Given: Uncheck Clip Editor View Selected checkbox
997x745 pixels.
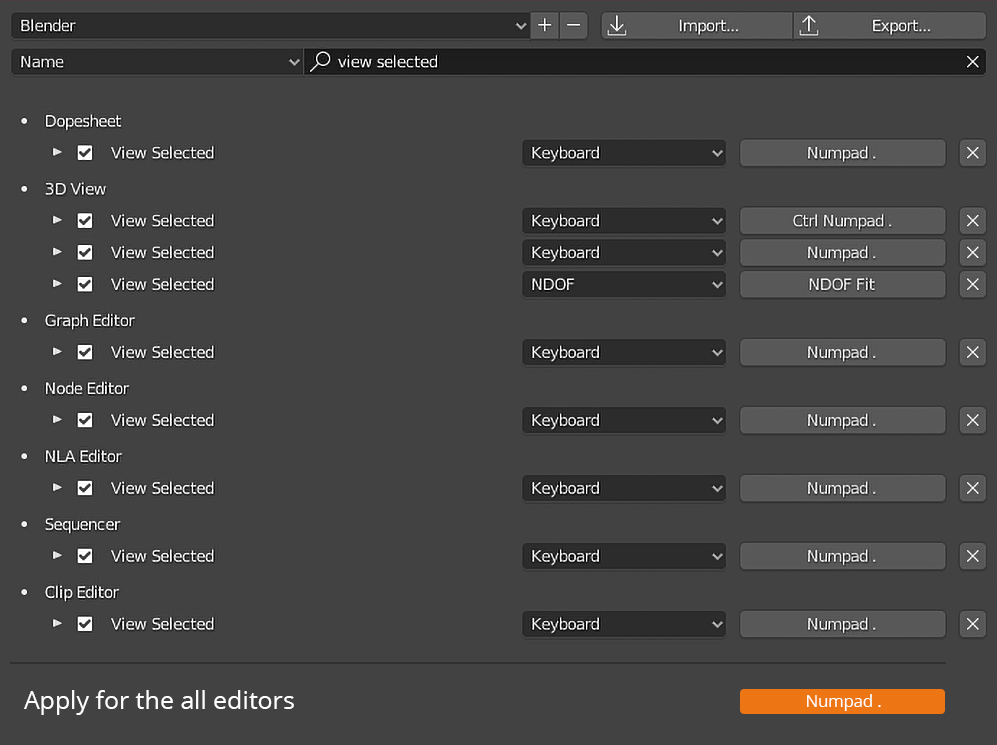Looking at the screenshot, I should [x=85, y=624].
